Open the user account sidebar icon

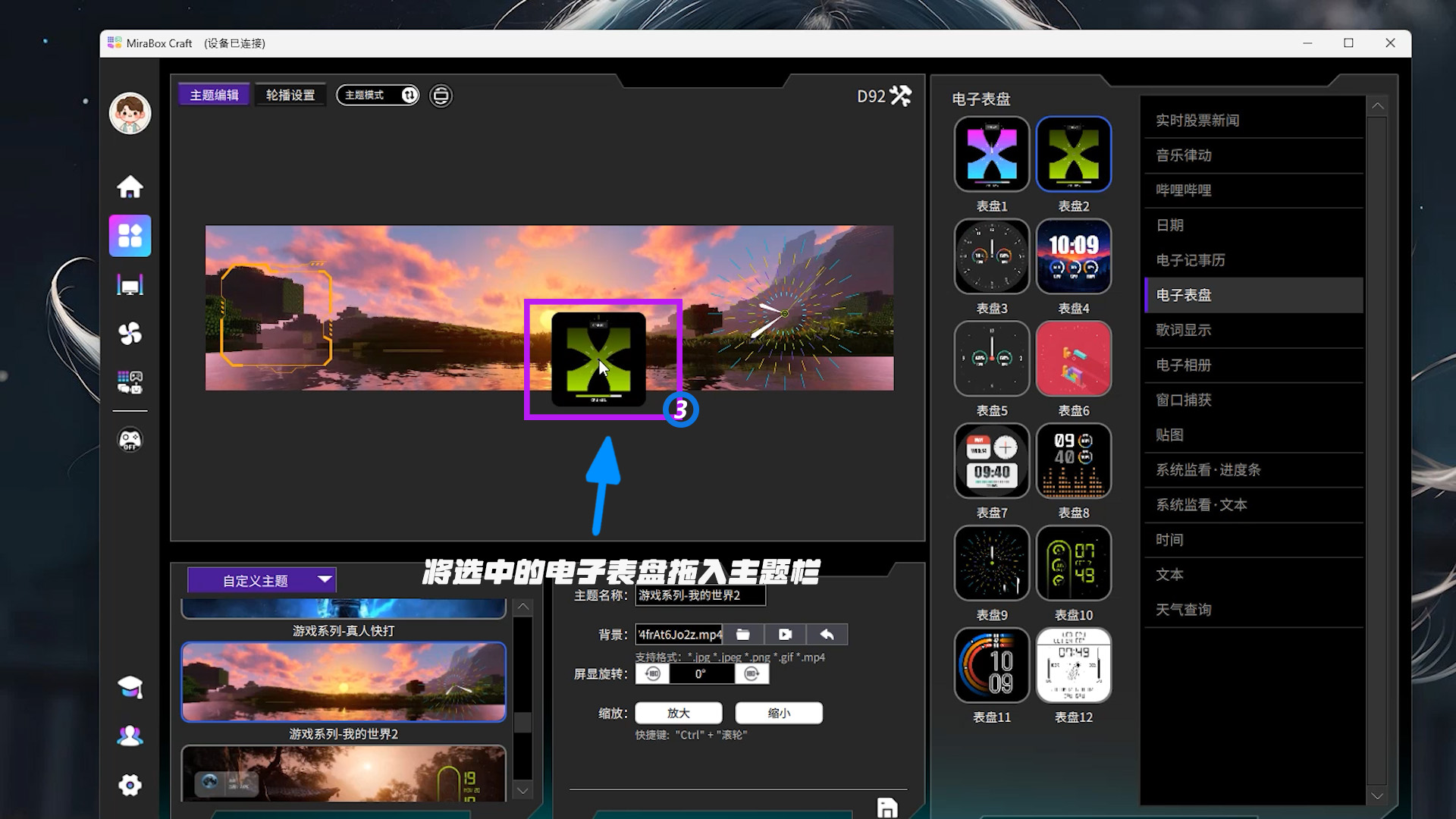(x=130, y=736)
